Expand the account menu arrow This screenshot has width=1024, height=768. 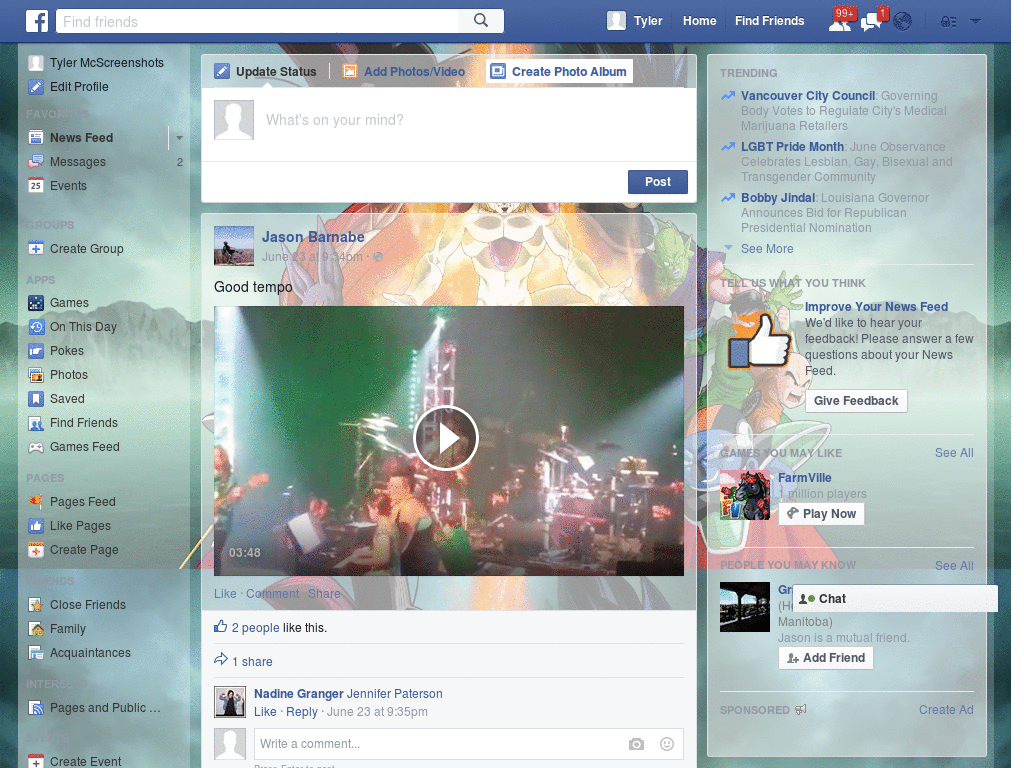pyautogui.click(x=976, y=22)
